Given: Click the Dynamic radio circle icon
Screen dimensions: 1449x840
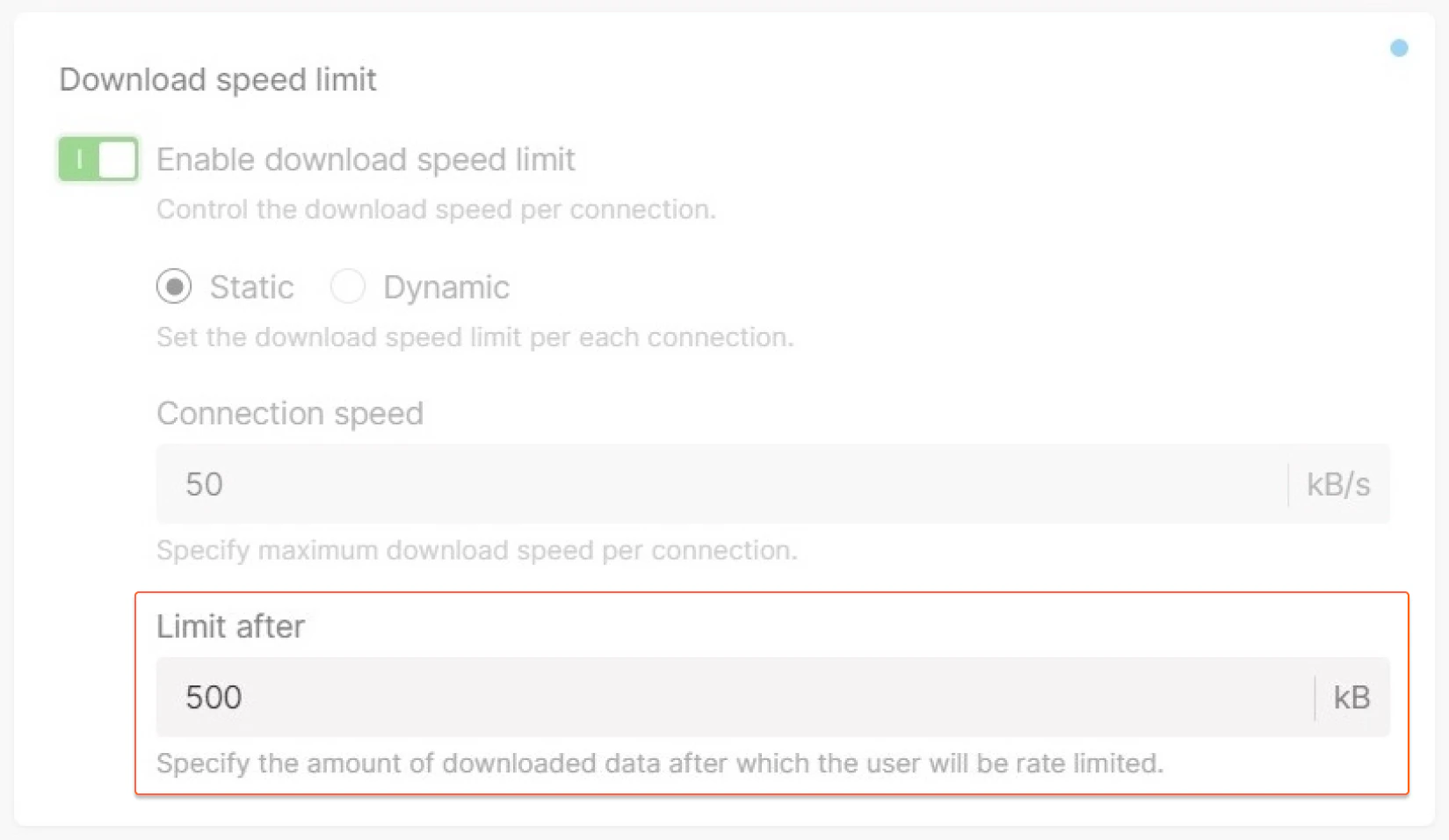Looking at the screenshot, I should [348, 286].
